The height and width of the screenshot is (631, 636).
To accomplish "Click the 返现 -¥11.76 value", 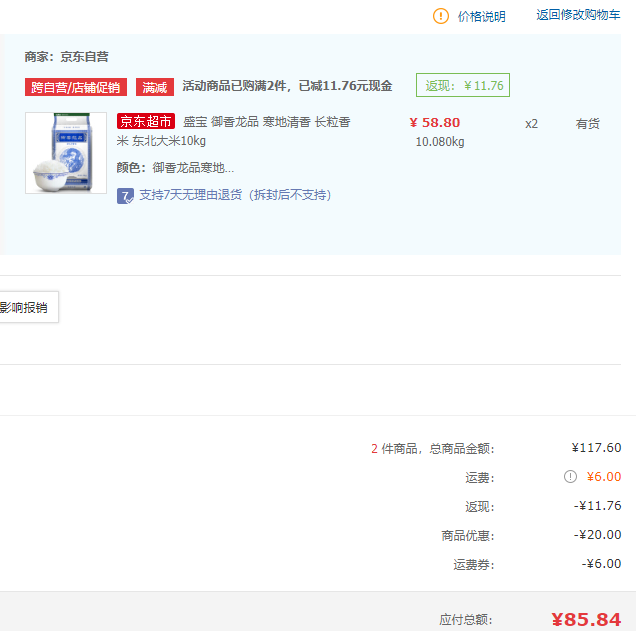I will pyautogui.click(x=597, y=506).
